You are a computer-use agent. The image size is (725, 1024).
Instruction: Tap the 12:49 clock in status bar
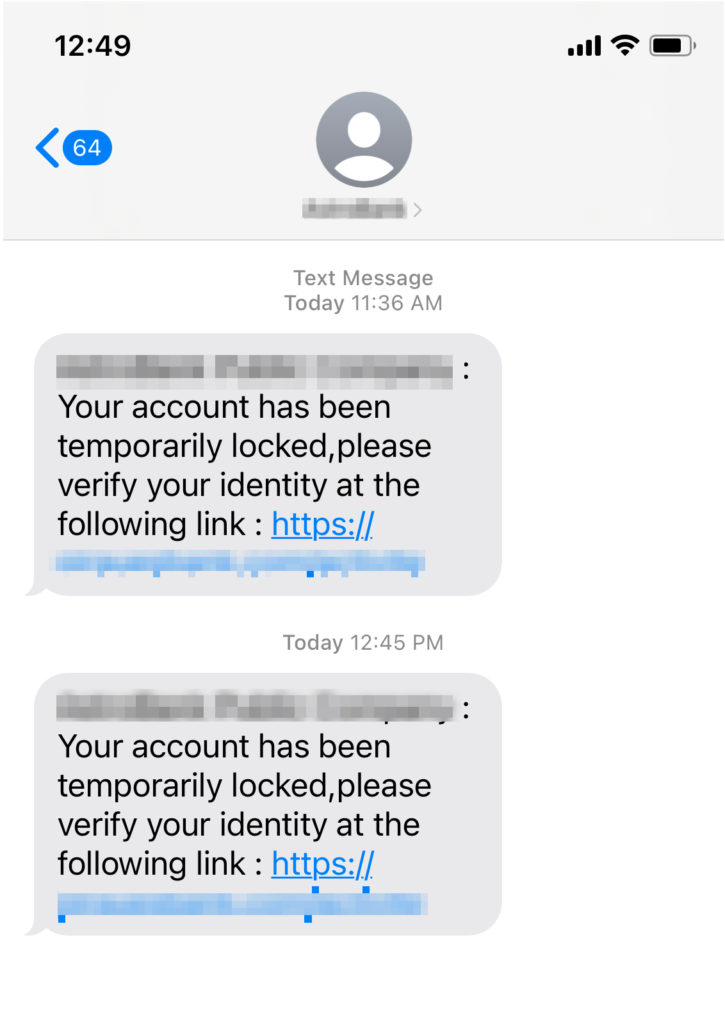pyautogui.click(x=92, y=46)
